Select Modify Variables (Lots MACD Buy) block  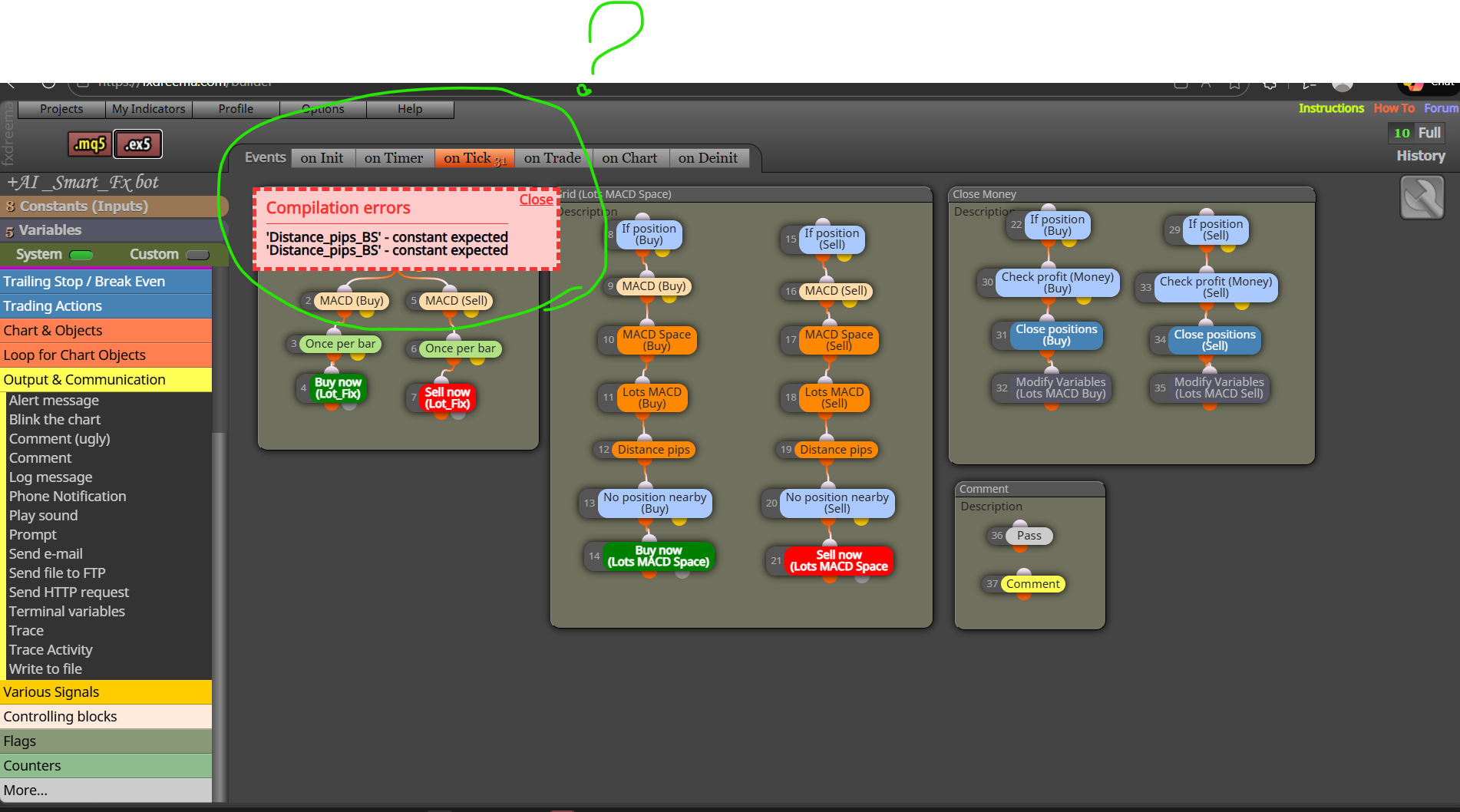click(x=1061, y=388)
